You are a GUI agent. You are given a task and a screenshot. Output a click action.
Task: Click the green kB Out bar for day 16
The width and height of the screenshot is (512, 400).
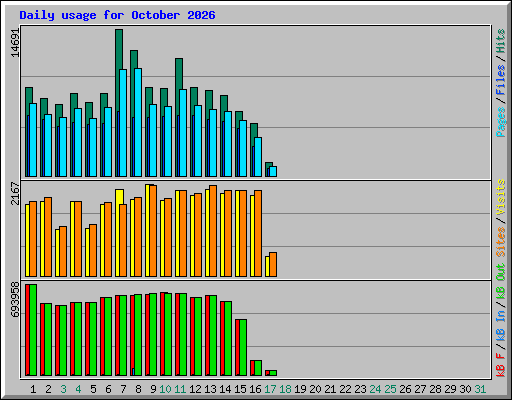point(258,368)
